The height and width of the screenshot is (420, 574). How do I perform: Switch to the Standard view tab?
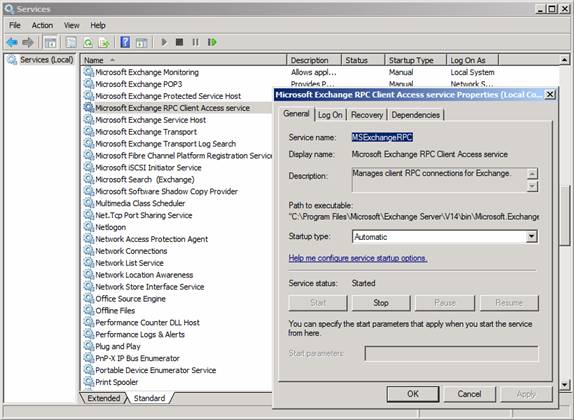(149, 398)
